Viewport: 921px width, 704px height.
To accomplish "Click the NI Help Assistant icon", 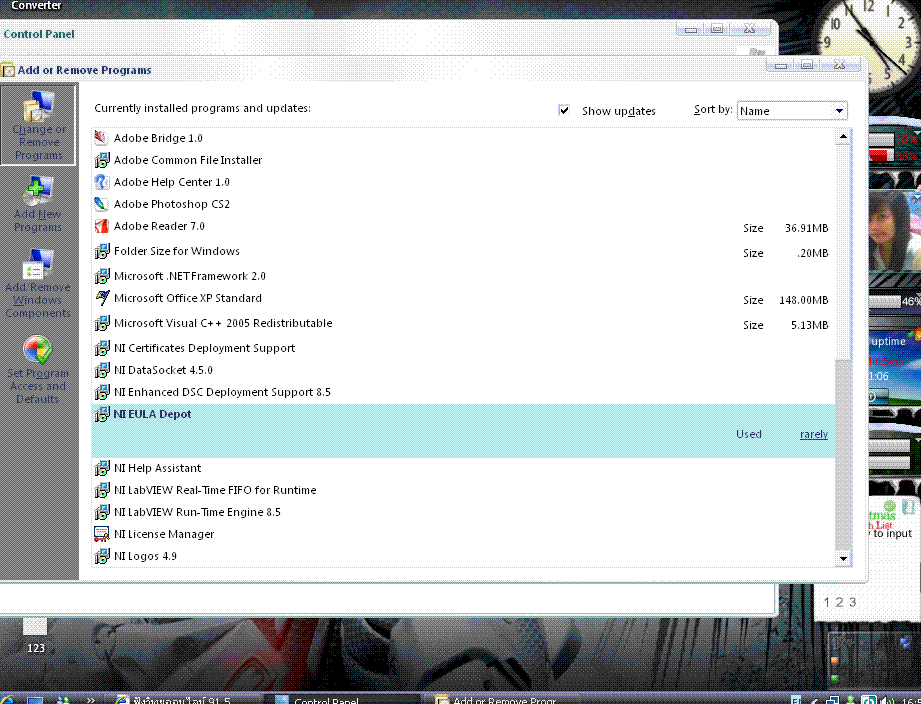I will (102, 468).
